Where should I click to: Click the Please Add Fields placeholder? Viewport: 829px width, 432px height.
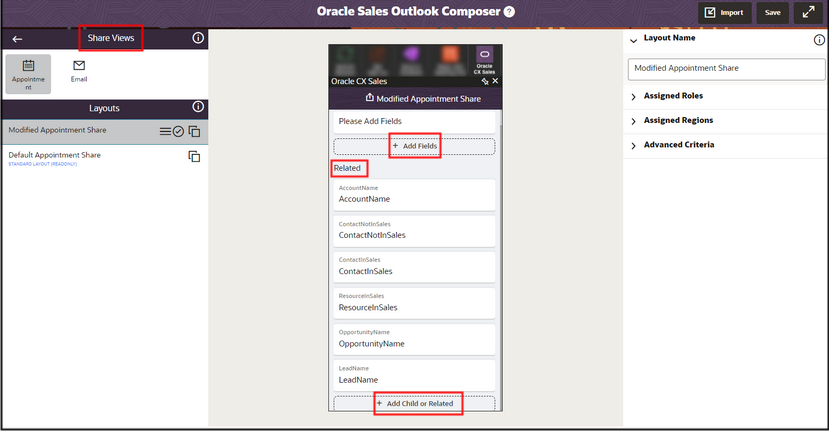pos(414,122)
